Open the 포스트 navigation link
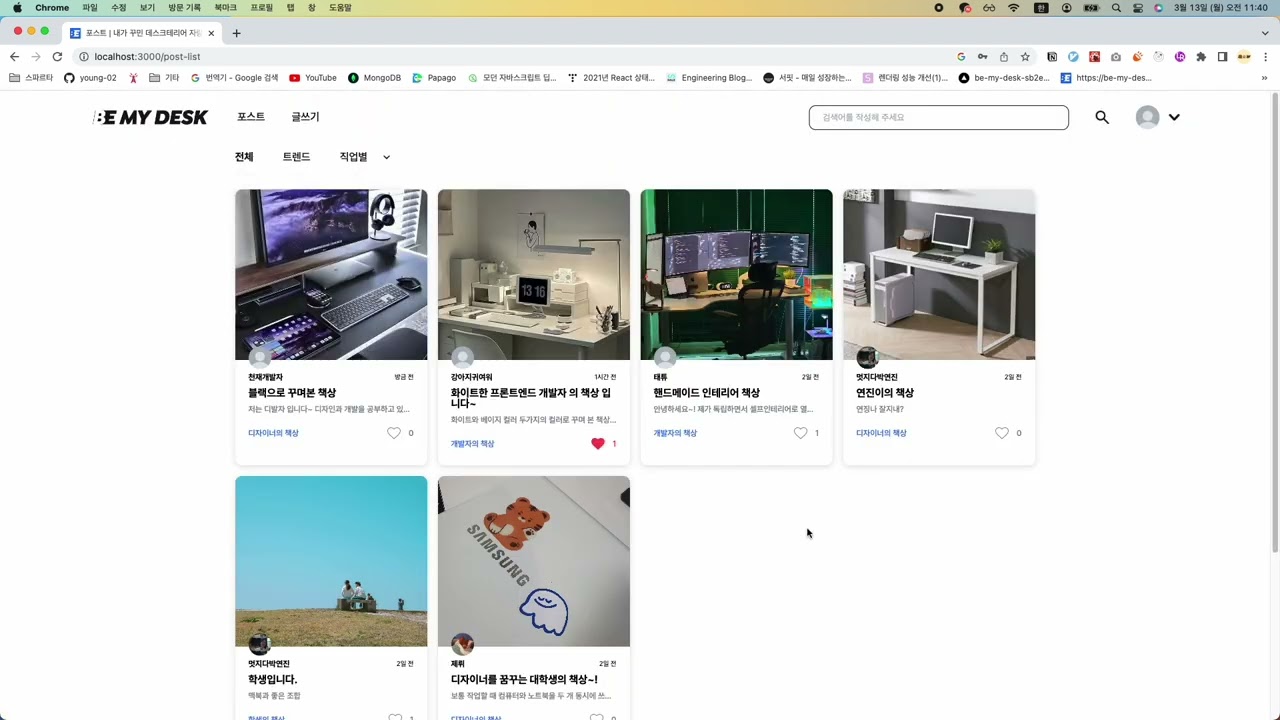Image resolution: width=1280 pixels, height=720 pixels. pyautogui.click(x=251, y=117)
